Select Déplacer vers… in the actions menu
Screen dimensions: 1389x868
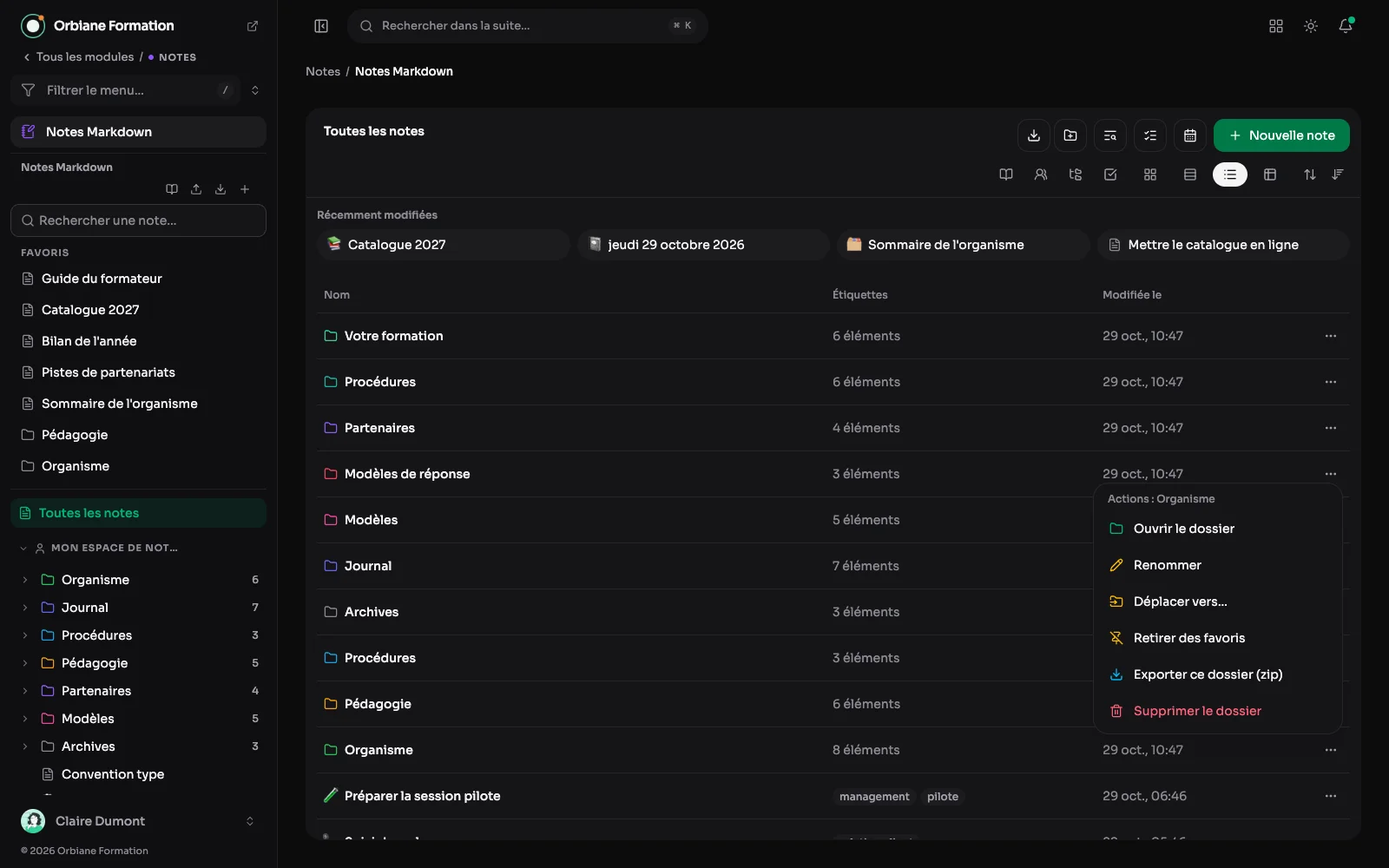(x=1217, y=602)
